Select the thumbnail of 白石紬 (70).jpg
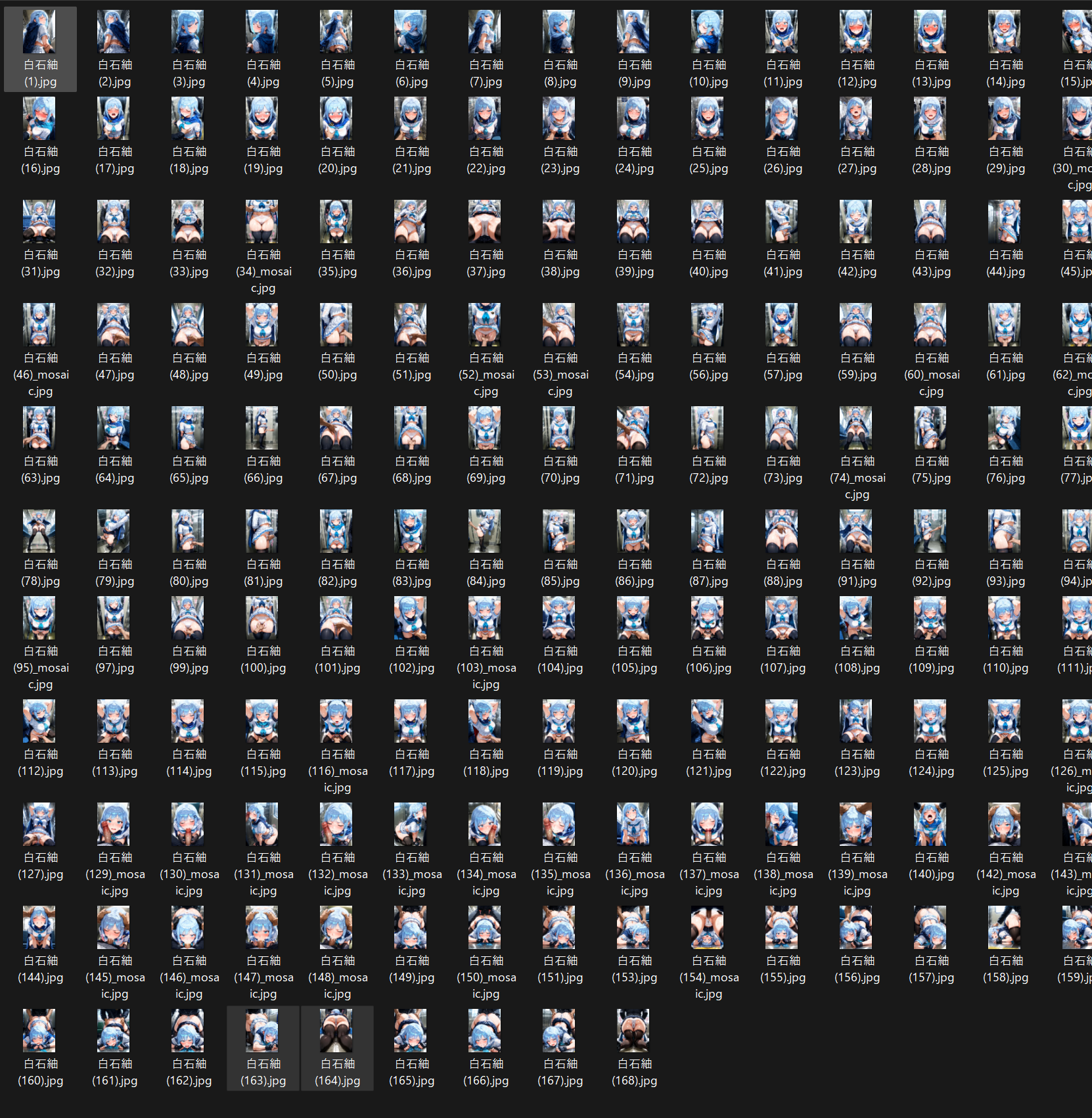Image resolution: width=1092 pixels, height=1118 pixels. point(559,428)
